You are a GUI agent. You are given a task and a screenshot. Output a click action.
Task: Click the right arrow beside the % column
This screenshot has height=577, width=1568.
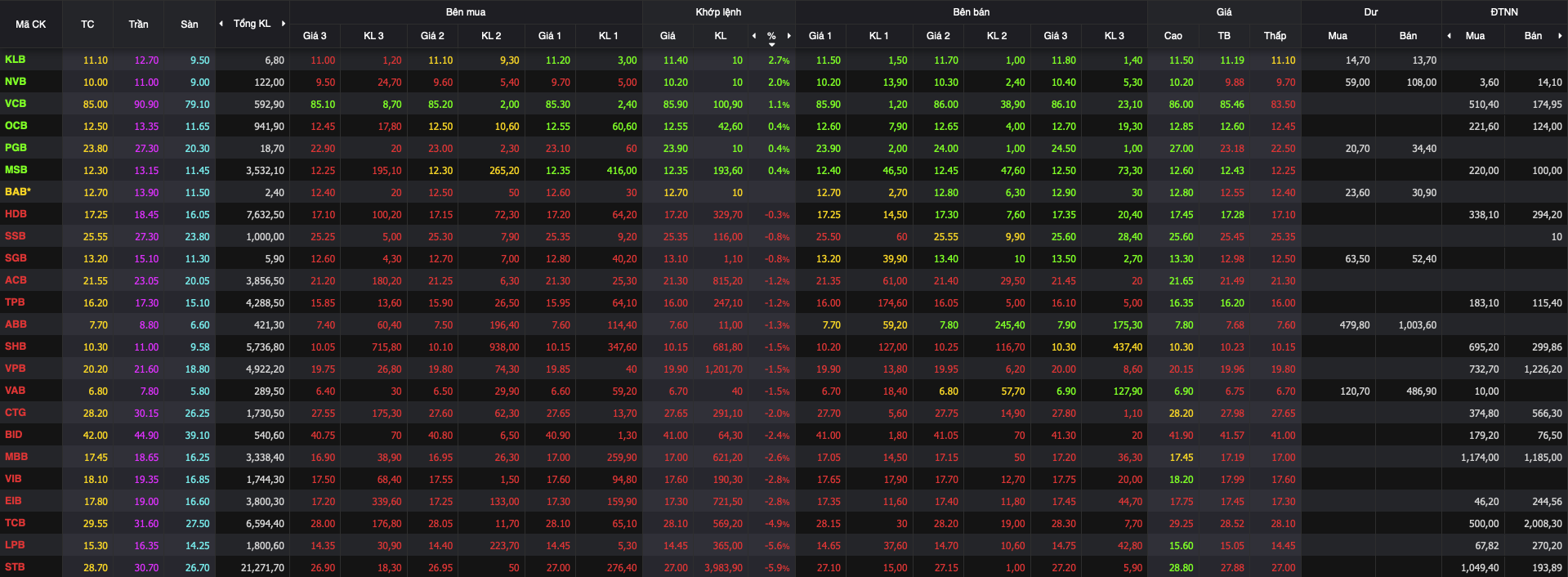coord(788,36)
